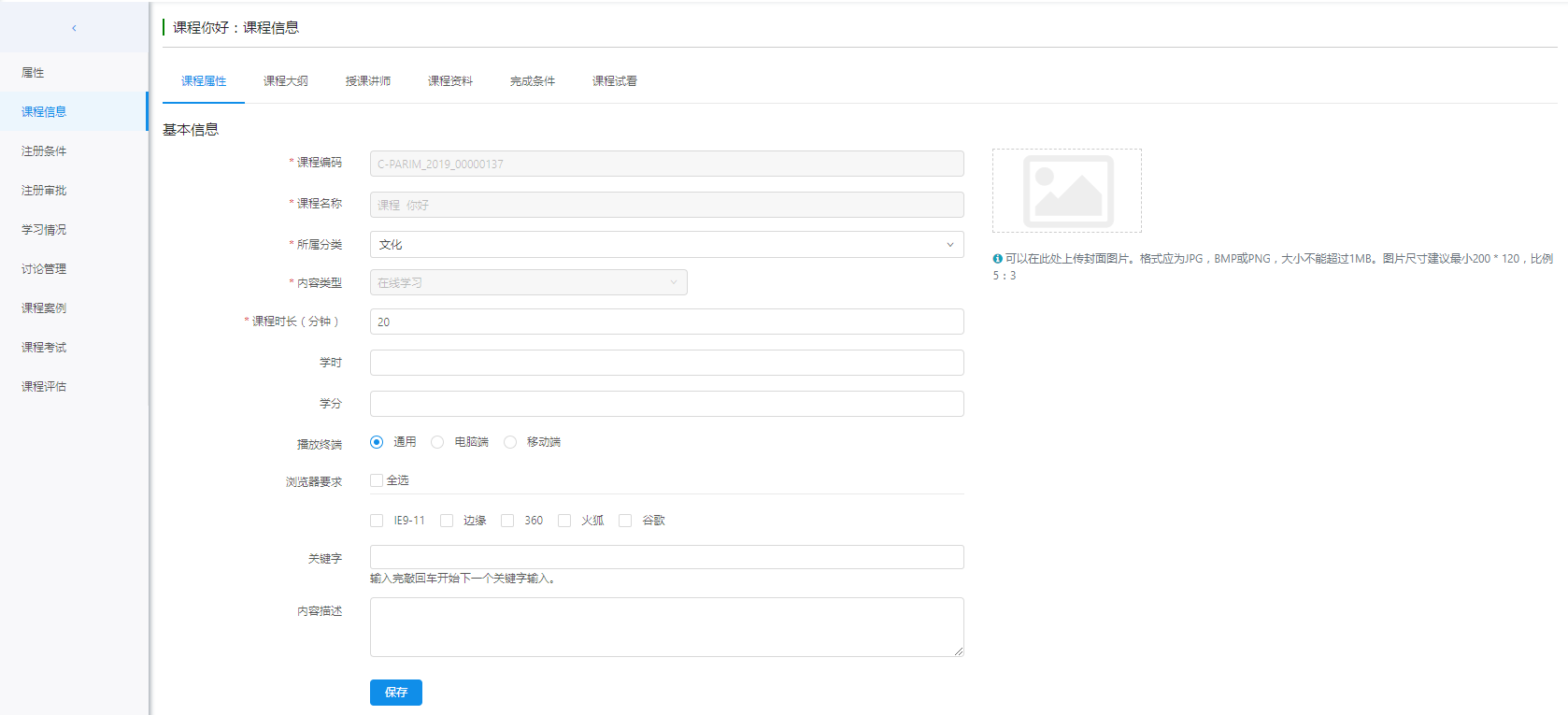The image size is (1568, 715).
Task: Select the 电脑端 radio button
Action: click(x=437, y=442)
